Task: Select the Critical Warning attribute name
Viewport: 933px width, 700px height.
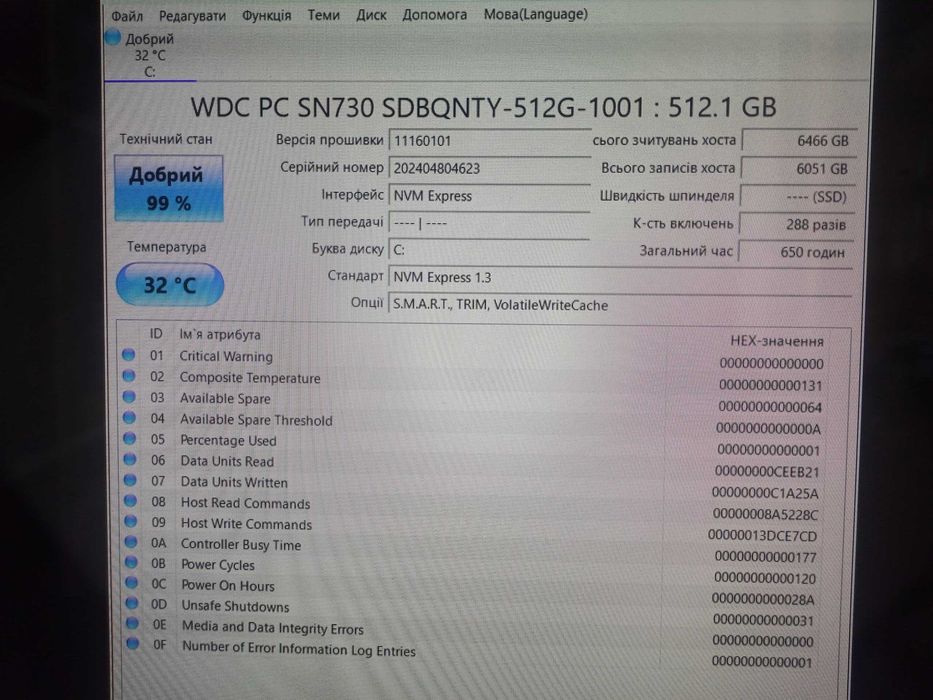Action: (x=226, y=357)
